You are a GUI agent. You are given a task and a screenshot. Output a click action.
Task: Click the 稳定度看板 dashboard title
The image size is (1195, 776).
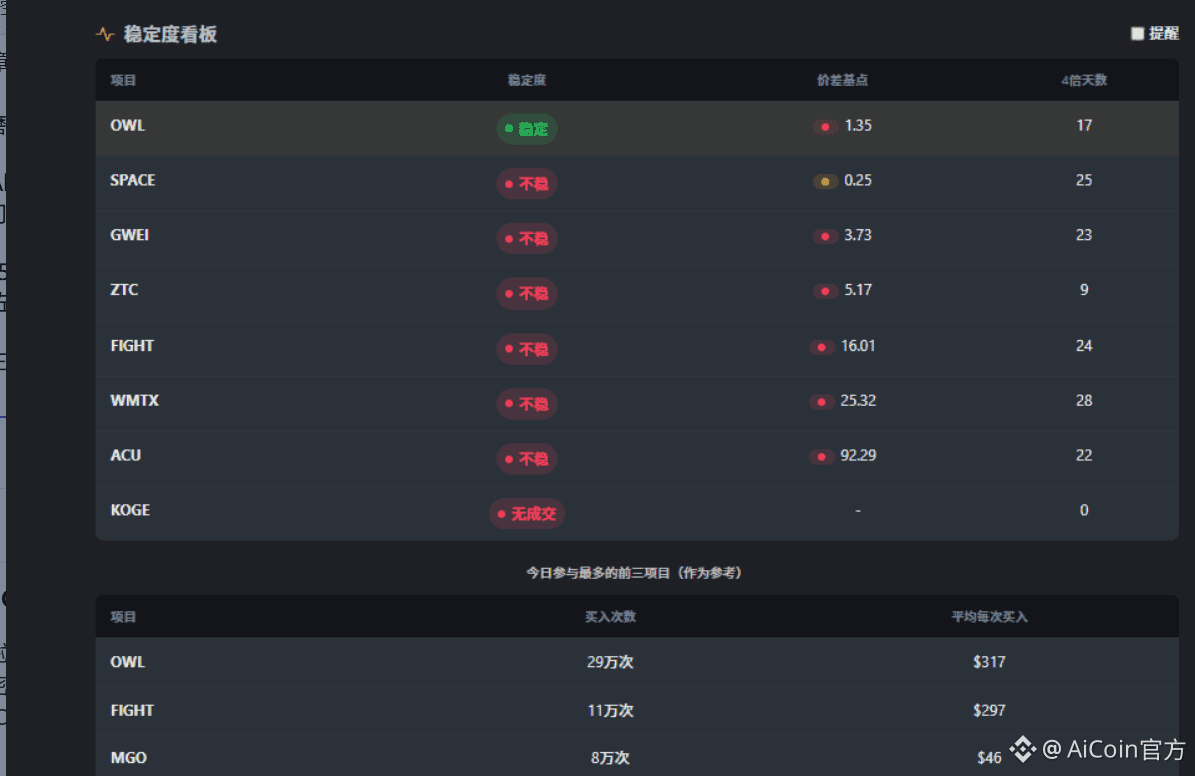coord(170,35)
